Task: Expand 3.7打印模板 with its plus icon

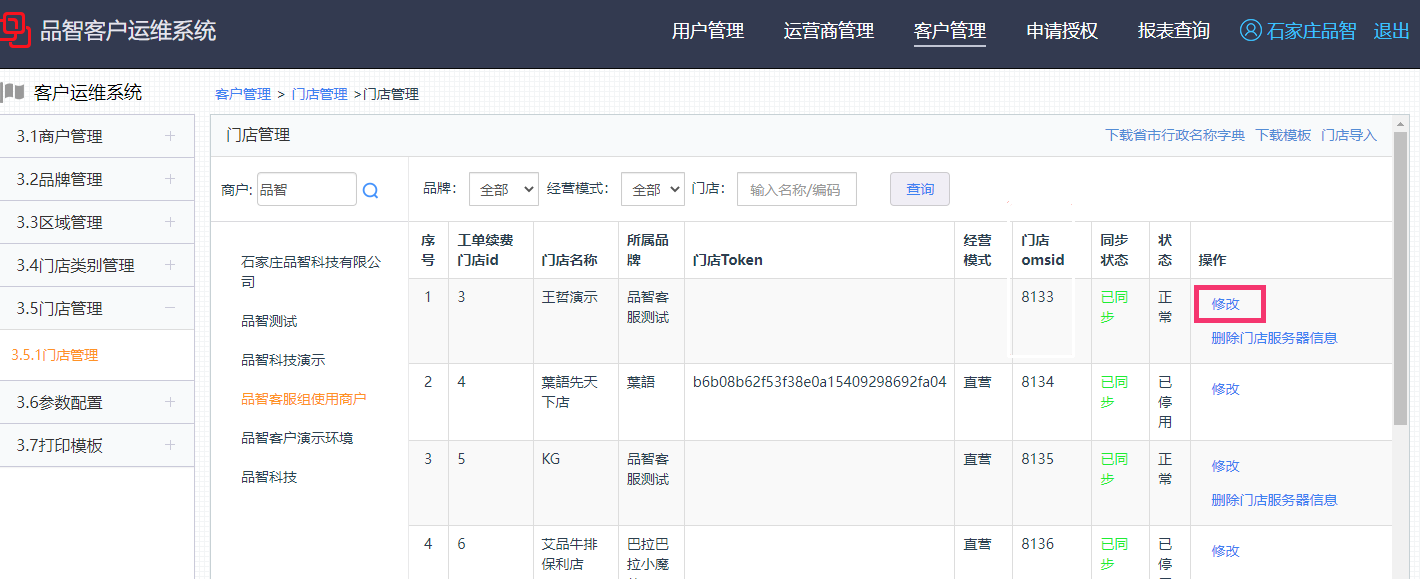Action: pos(170,445)
